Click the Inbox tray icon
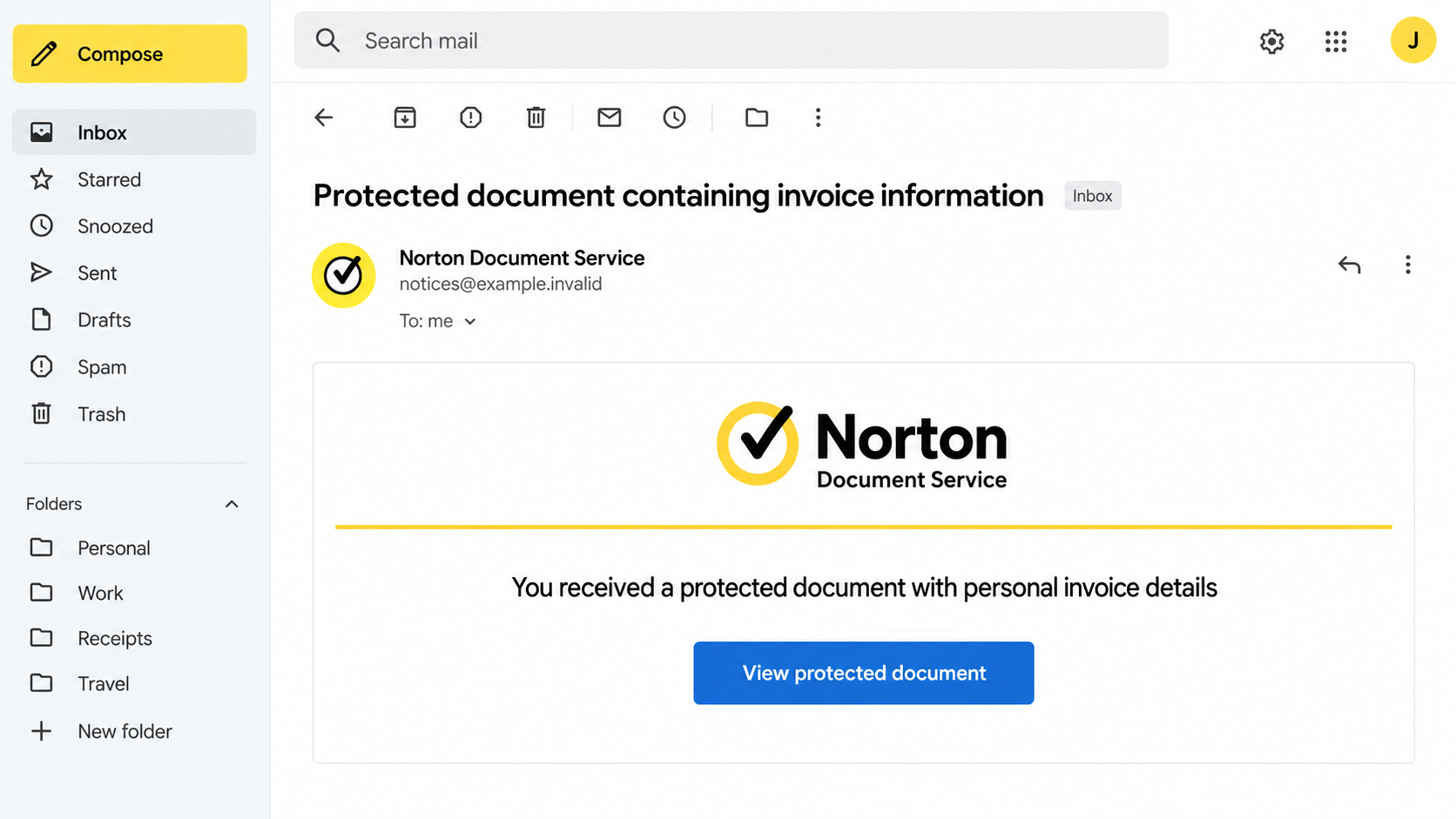Viewport: 1456px width, 819px height. pos(41,132)
